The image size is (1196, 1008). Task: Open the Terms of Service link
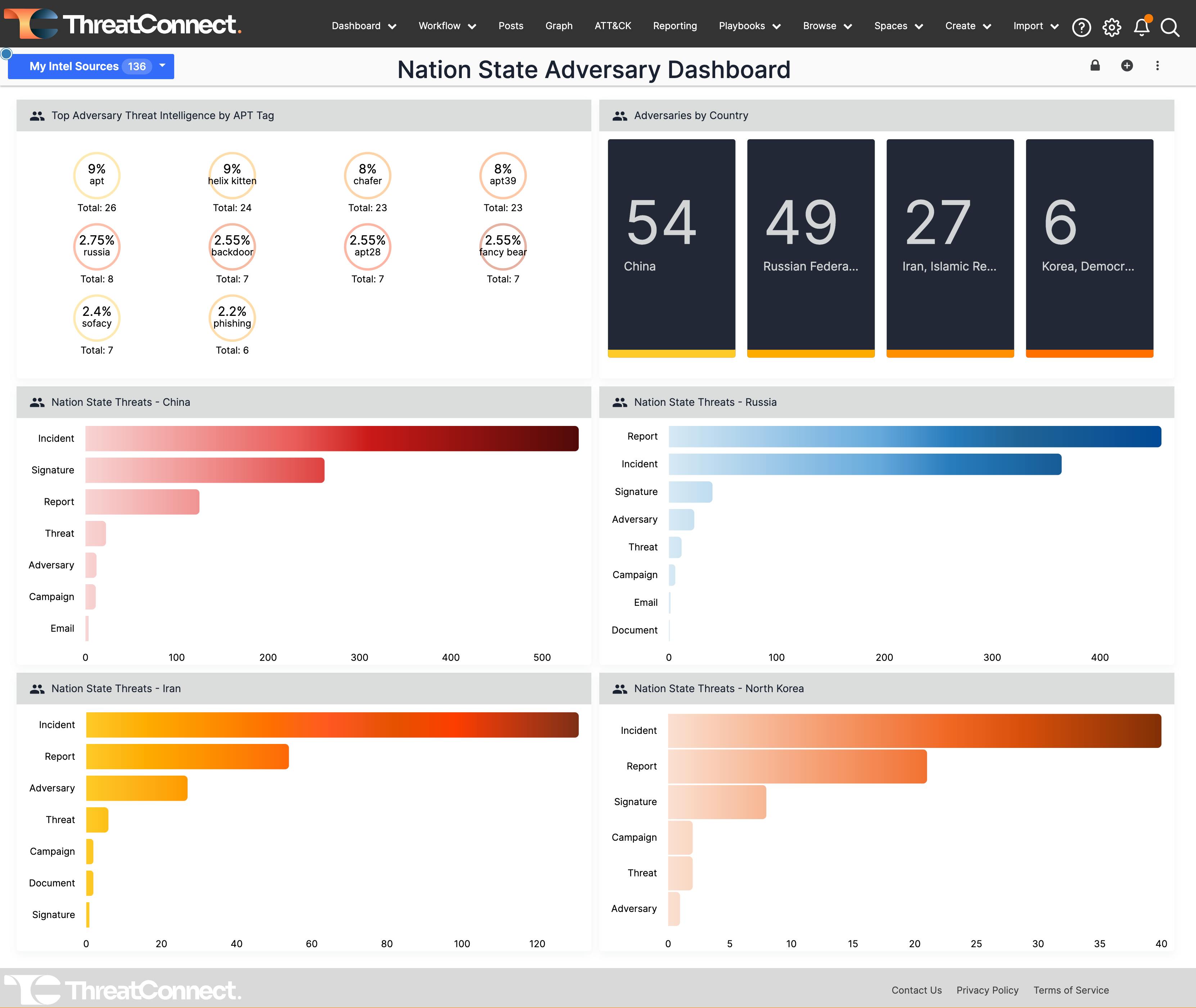point(1071,990)
